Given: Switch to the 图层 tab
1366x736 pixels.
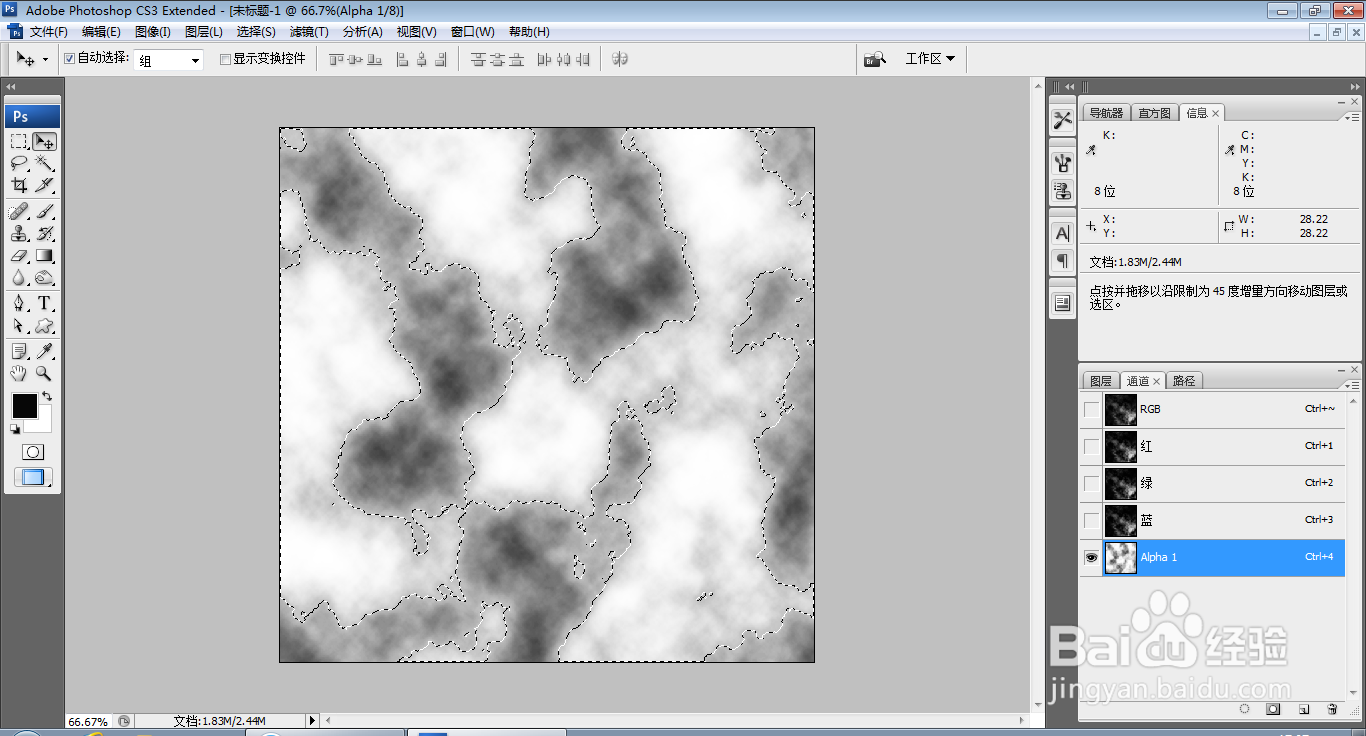Looking at the screenshot, I should pyautogui.click(x=1100, y=381).
